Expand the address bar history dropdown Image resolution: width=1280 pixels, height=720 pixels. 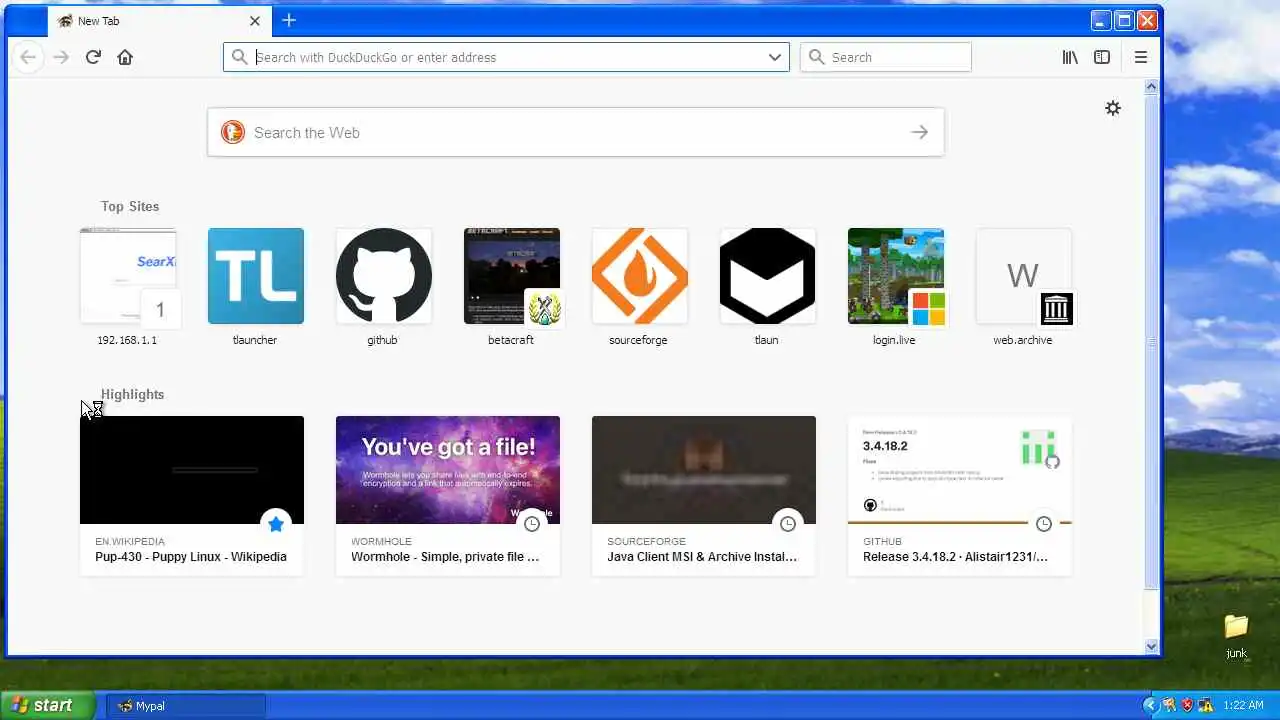(774, 57)
